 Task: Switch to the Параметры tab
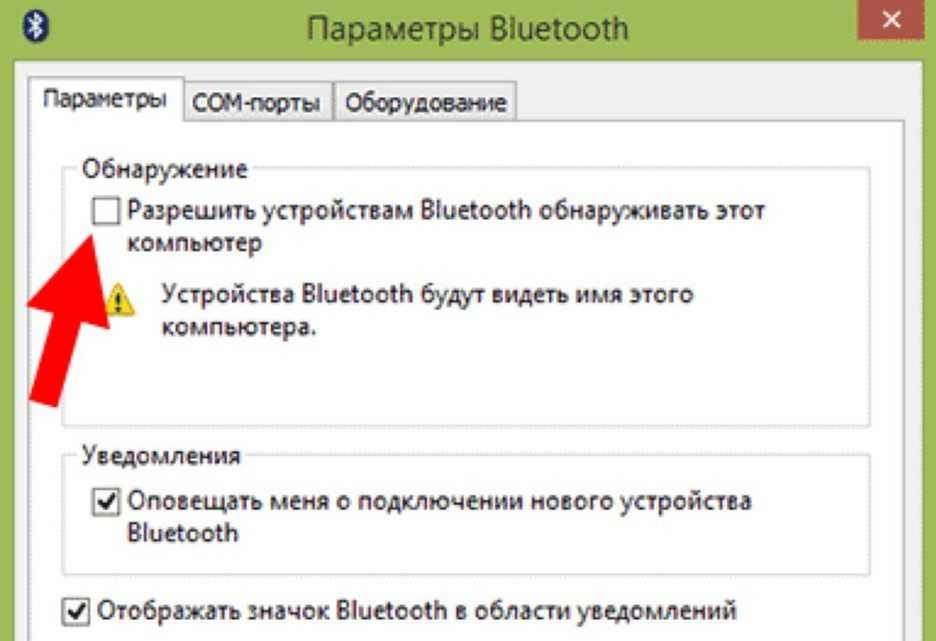tap(105, 99)
